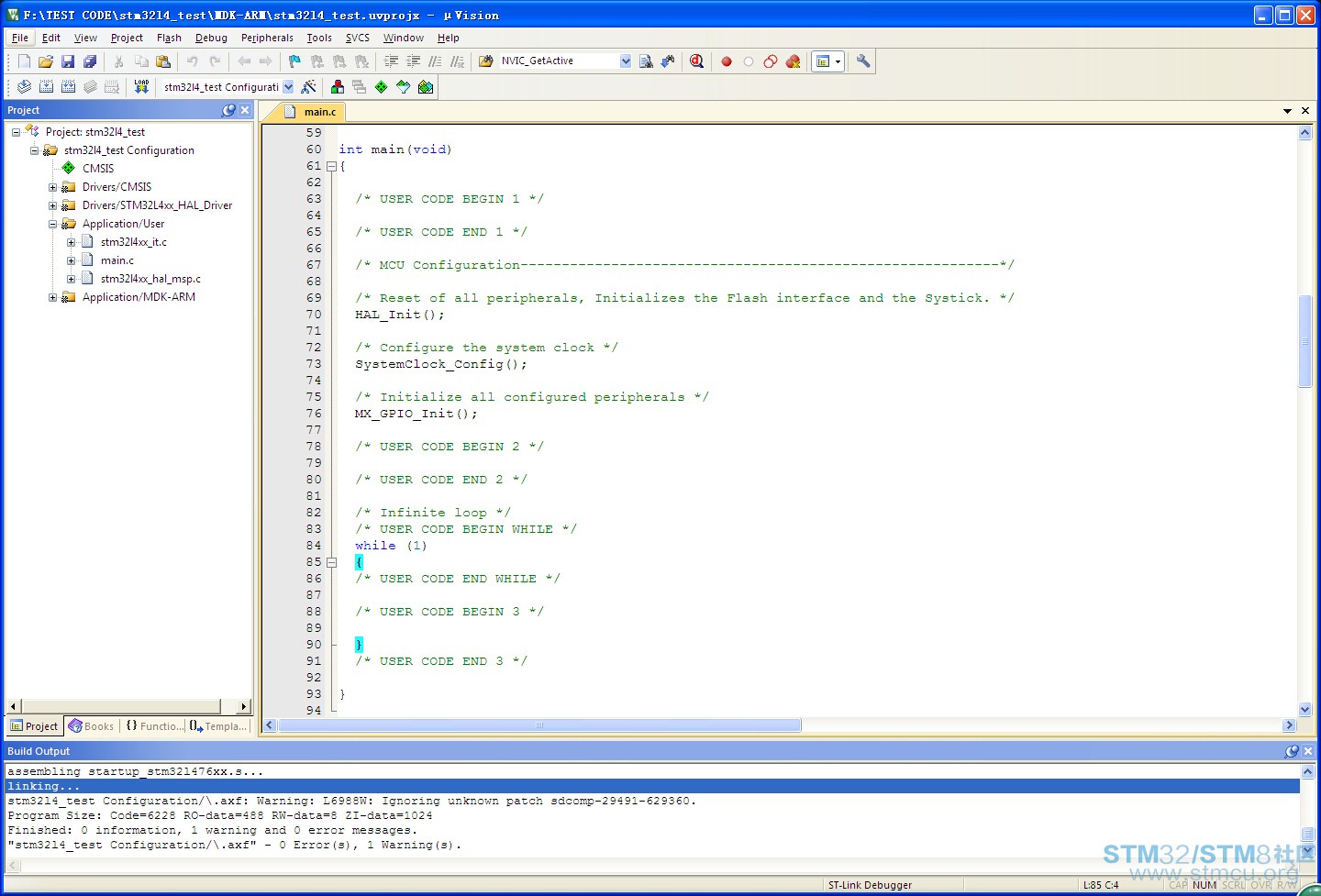Expand Application/MDK-ARM group

pyautogui.click(x=52, y=297)
